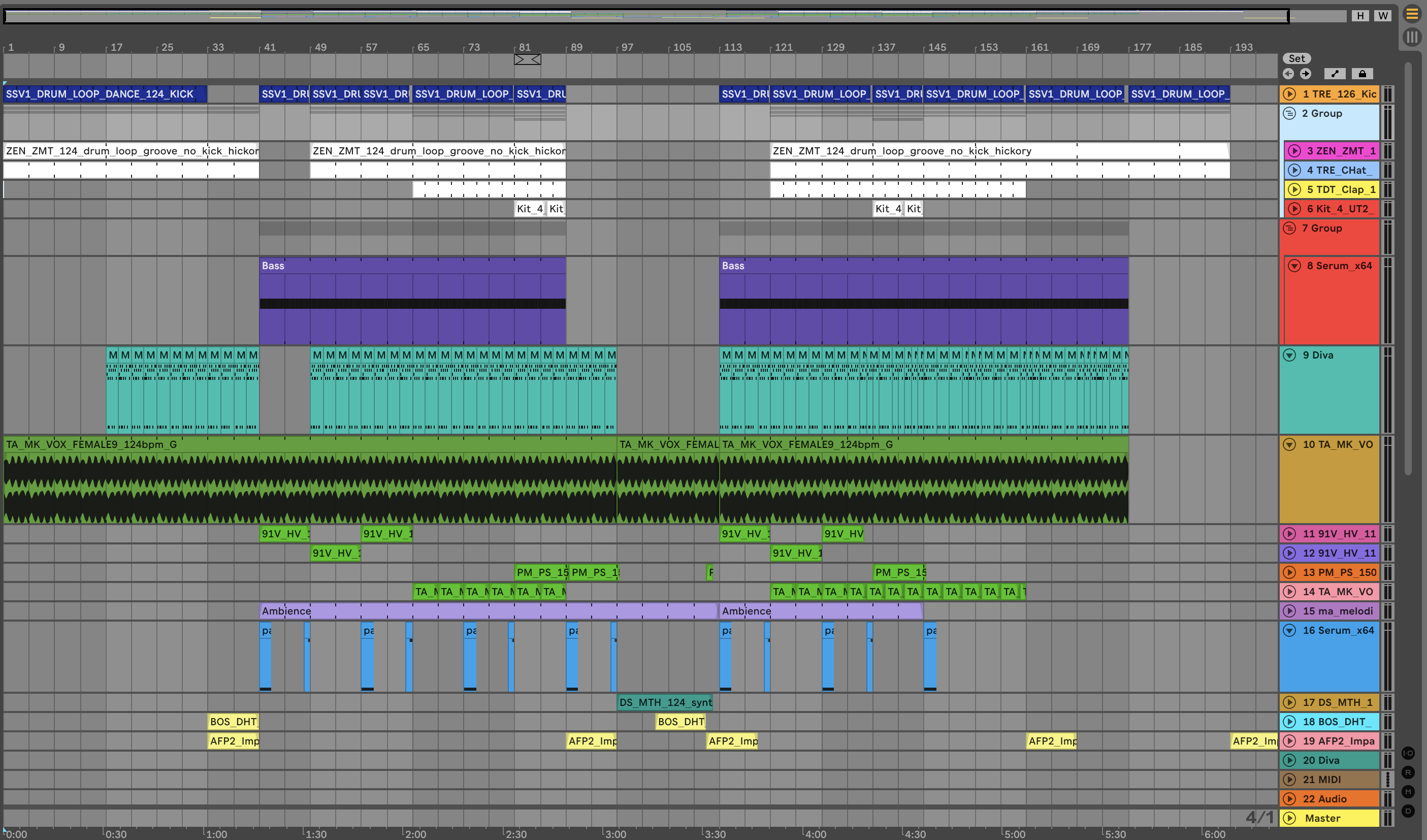
Task: Click the Lock Envelopes padlock icon
Action: (x=1363, y=74)
